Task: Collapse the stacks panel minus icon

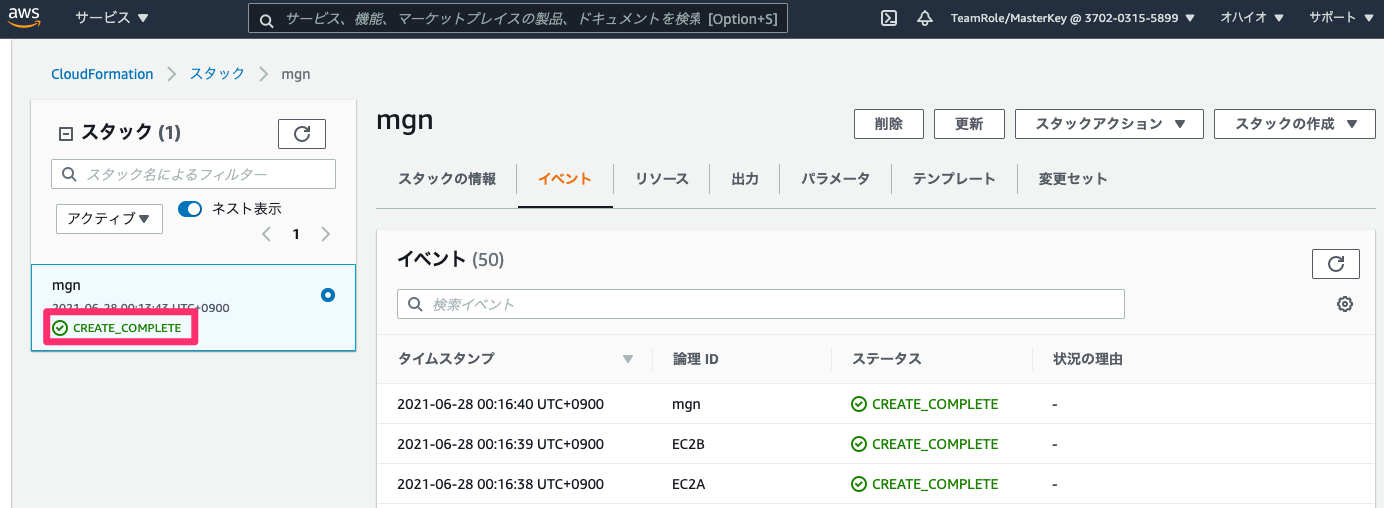Action: pyautogui.click(x=66, y=133)
